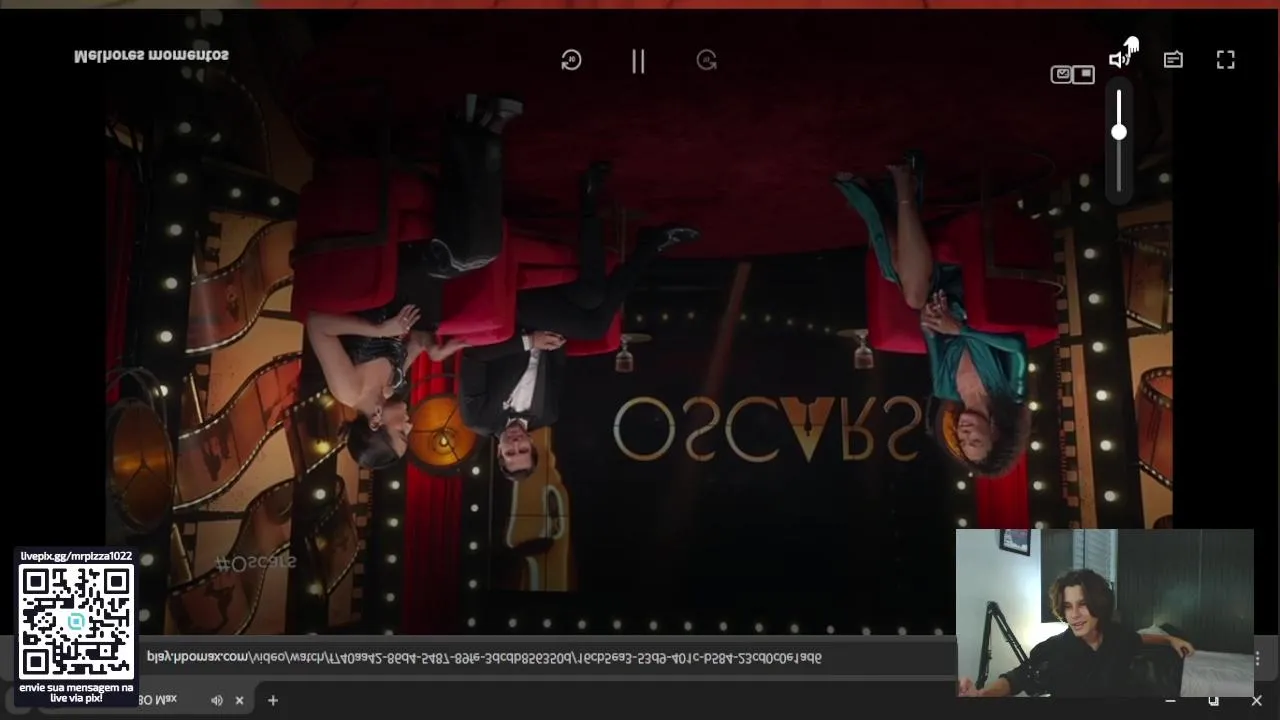Click the Melhores momentos title
The height and width of the screenshot is (720, 1280).
coord(151,55)
